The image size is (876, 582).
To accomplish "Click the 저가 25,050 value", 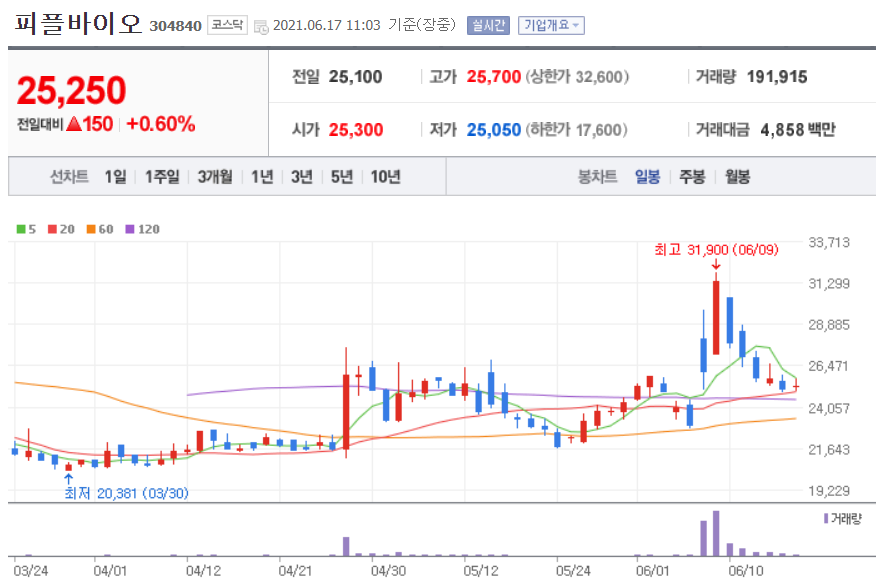I will click(494, 130).
